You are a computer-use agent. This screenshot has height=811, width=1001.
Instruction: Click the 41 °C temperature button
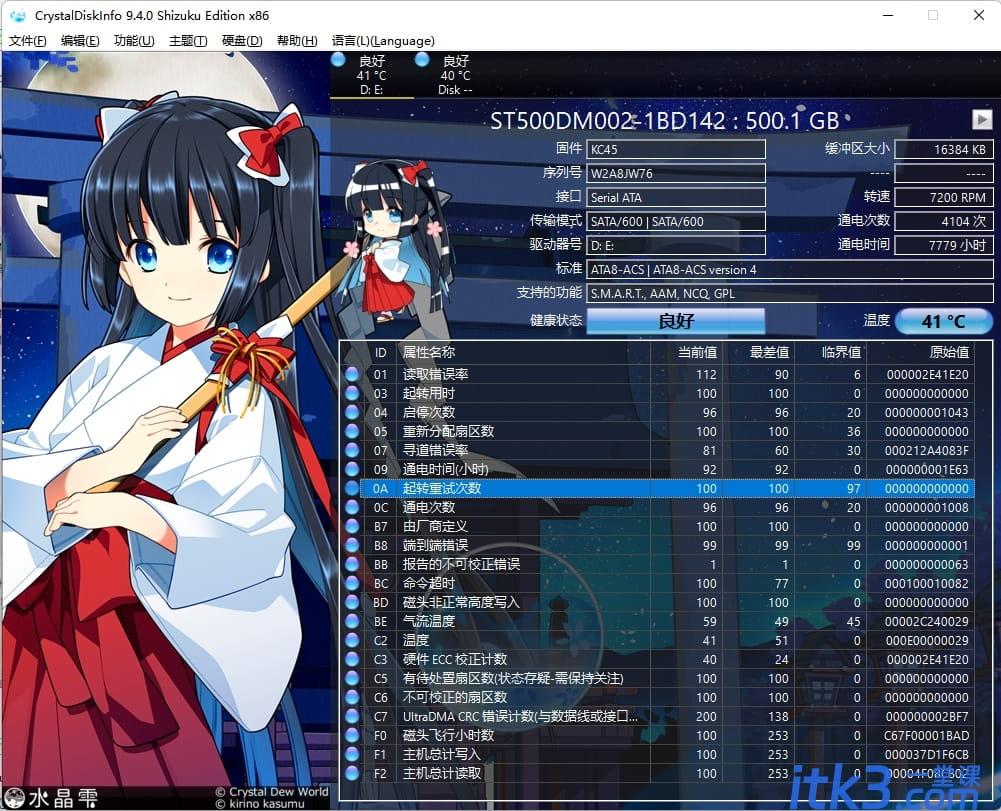(944, 321)
